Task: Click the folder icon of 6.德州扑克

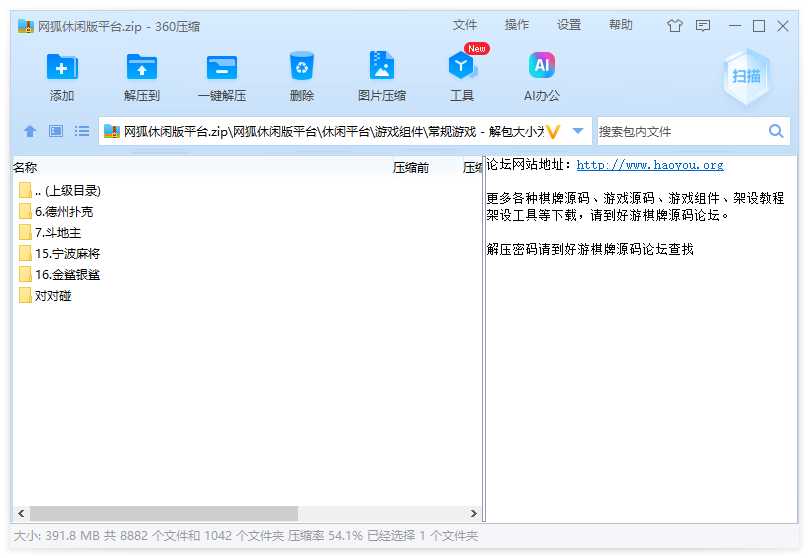Action: coord(25,211)
